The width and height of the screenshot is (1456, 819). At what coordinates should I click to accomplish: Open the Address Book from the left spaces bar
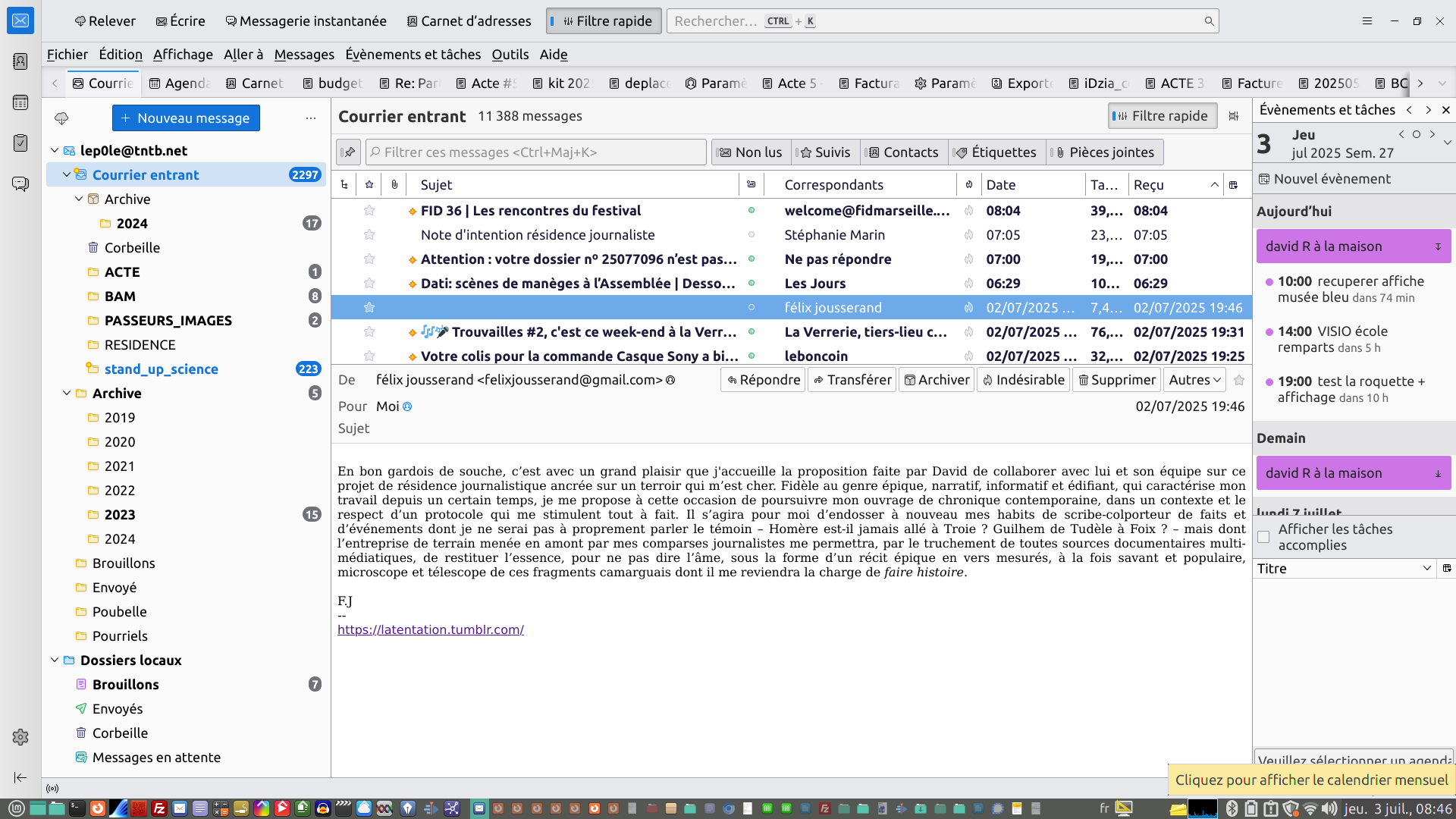tap(20, 61)
